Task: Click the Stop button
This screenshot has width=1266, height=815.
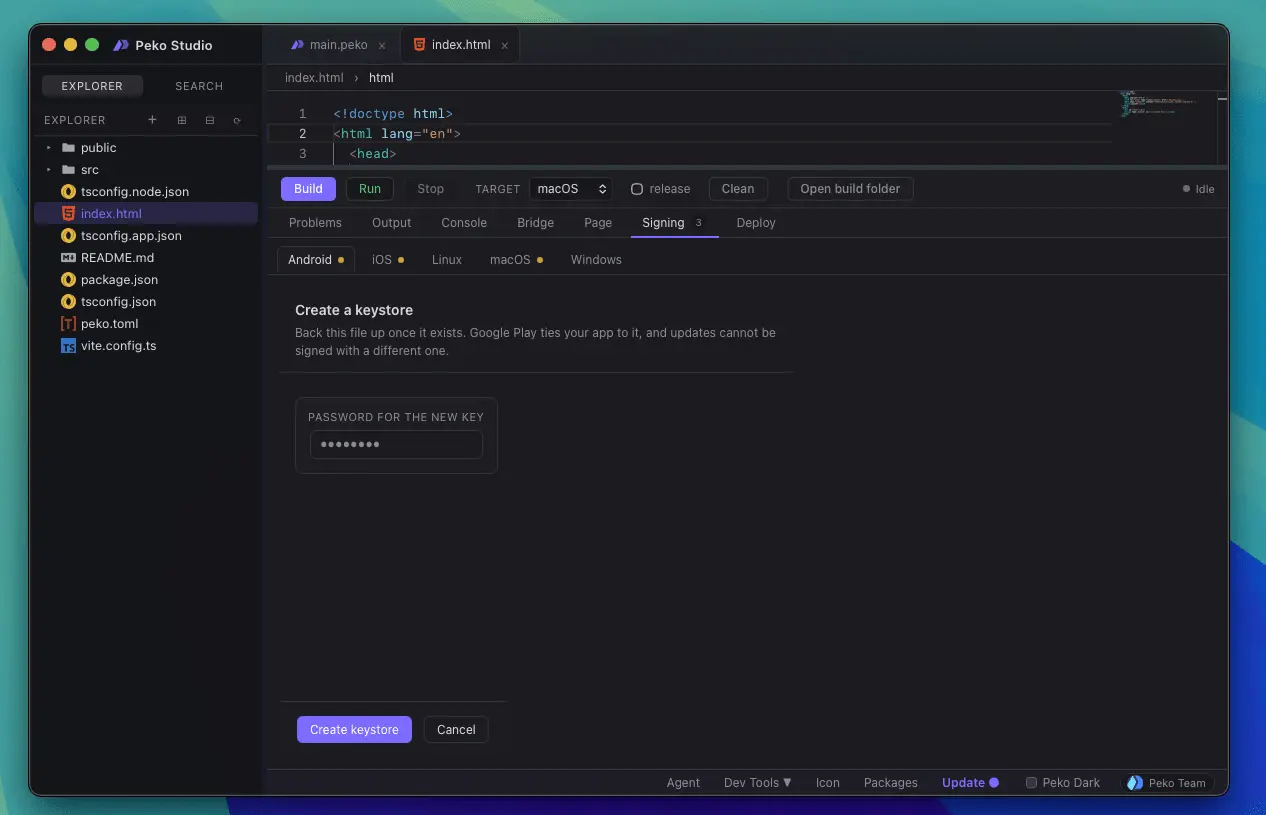Action: tap(430, 189)
